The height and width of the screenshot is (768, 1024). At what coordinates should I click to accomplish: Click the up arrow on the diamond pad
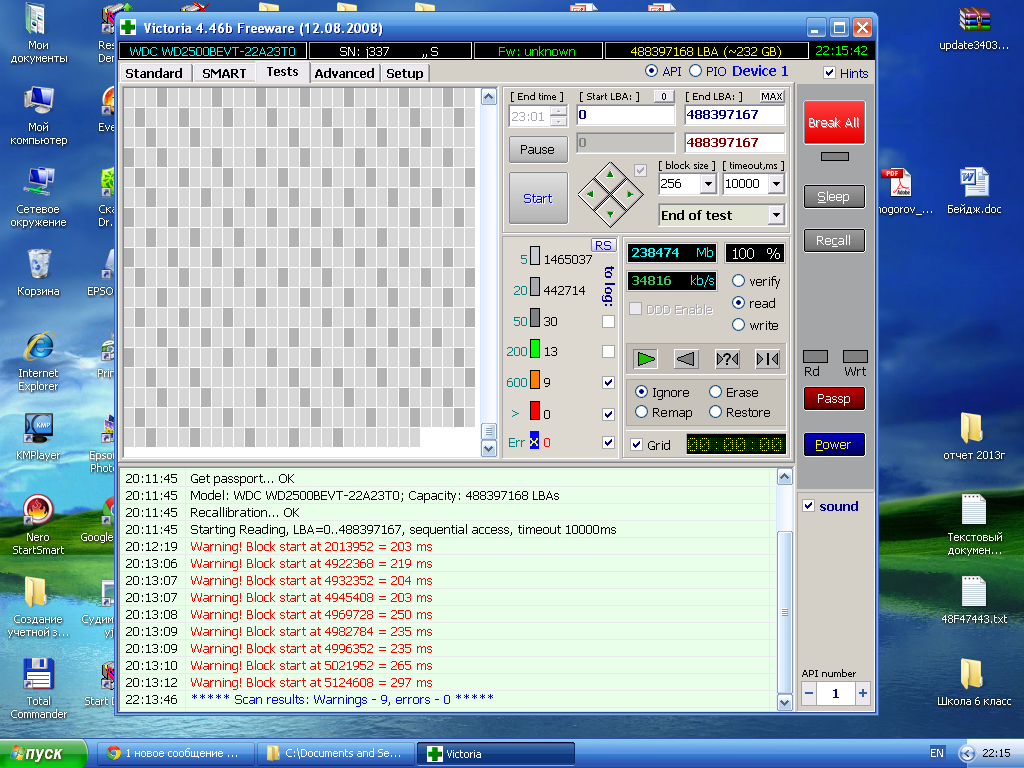[x=610, y=174]
